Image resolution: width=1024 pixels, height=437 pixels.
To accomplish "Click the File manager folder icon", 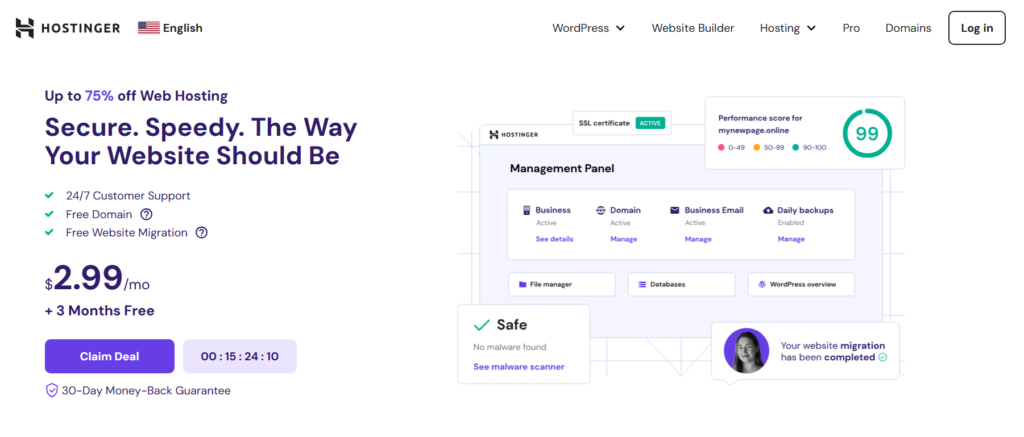I will tap(521, 285).
